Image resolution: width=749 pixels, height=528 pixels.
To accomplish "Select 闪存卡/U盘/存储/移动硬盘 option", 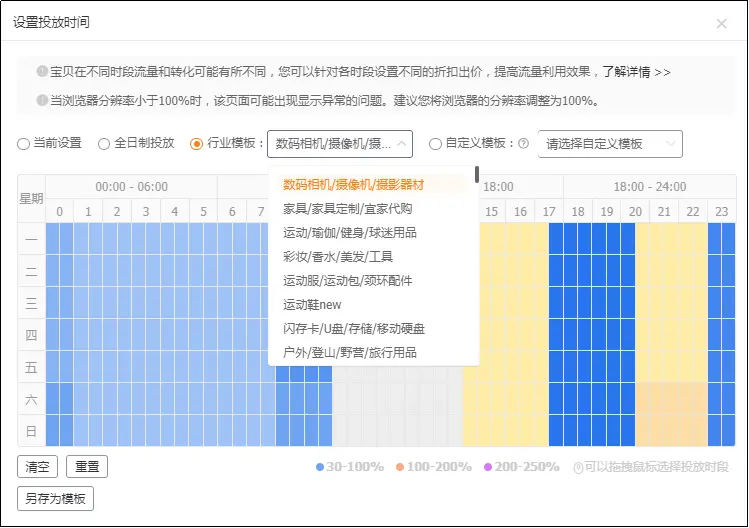I will coord(354,329).
